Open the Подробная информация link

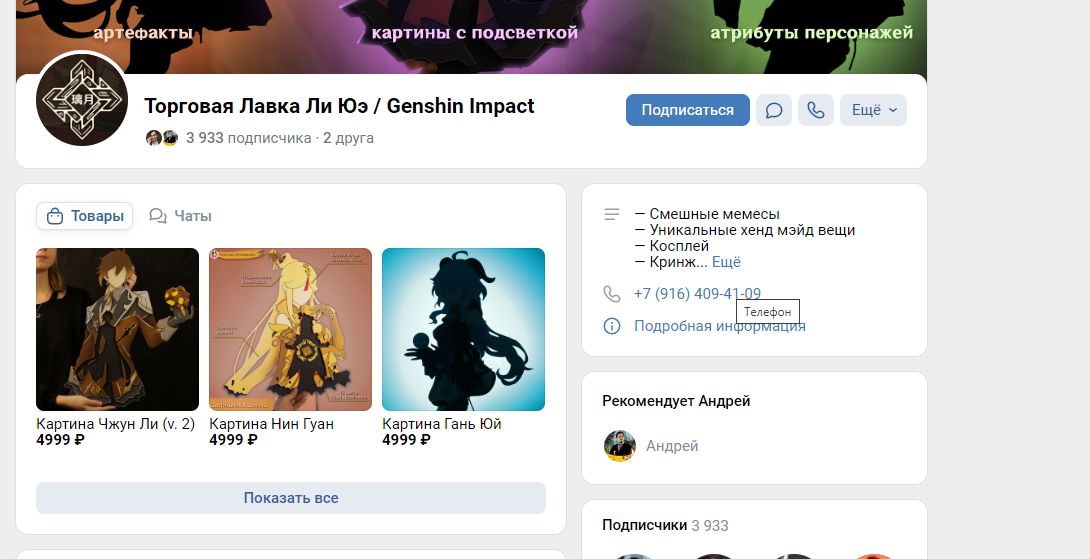[x=719, y=326]
